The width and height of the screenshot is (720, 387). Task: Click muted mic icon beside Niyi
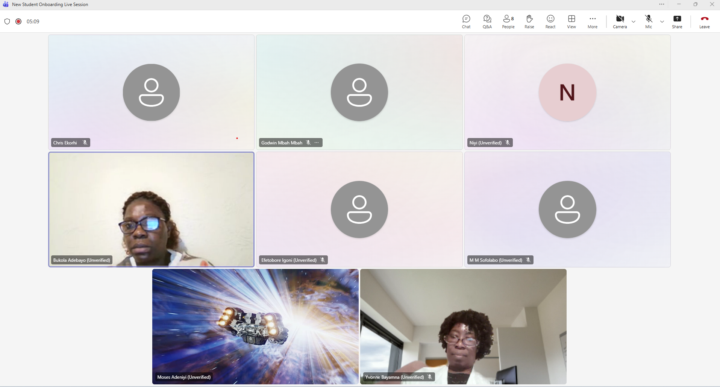click(507, 143)
